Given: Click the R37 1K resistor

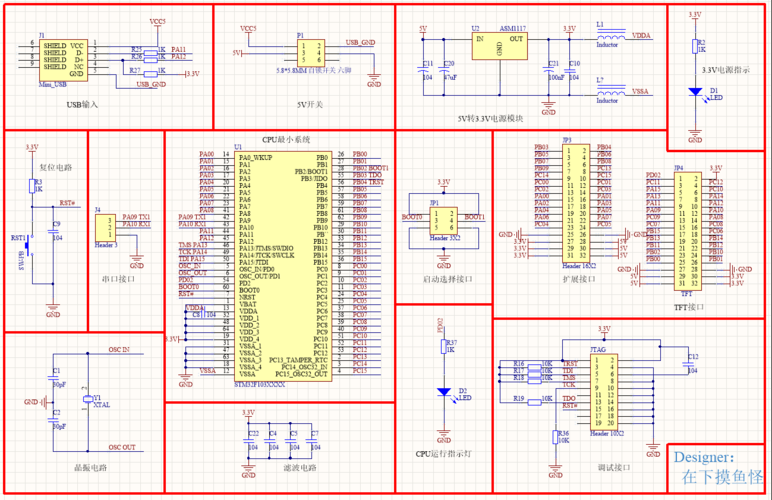Looking at the screenshot, I should pyautogui.click(x=444, y=346).
